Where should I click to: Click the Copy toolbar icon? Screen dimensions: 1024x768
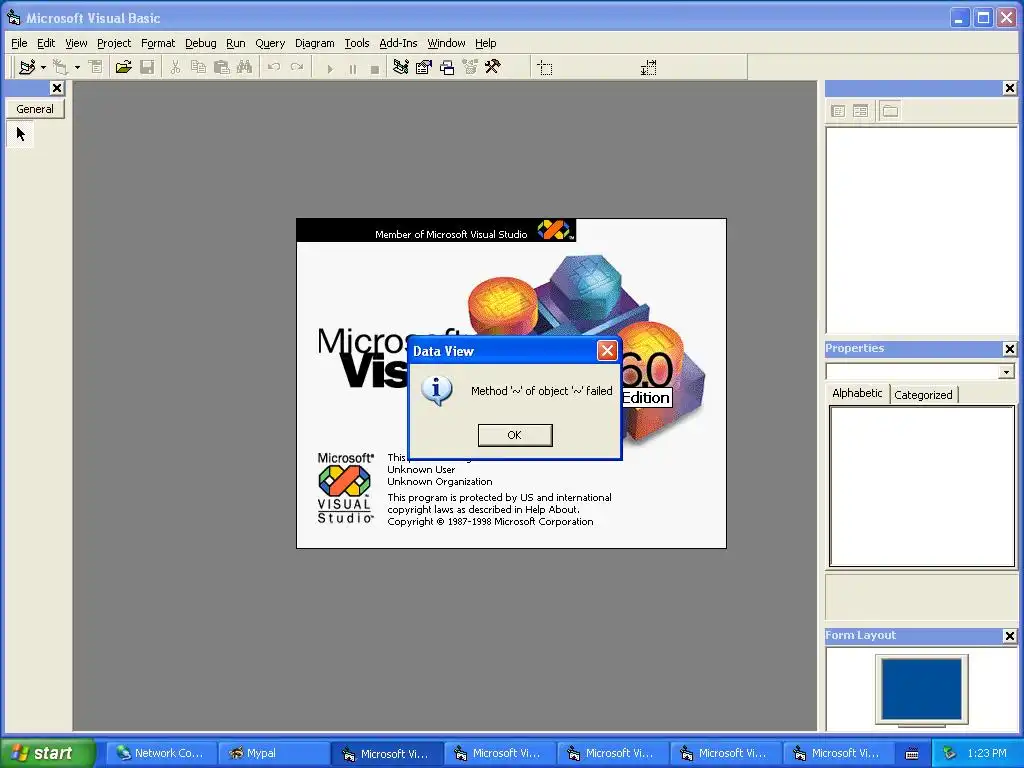click(x=199, y=67)
